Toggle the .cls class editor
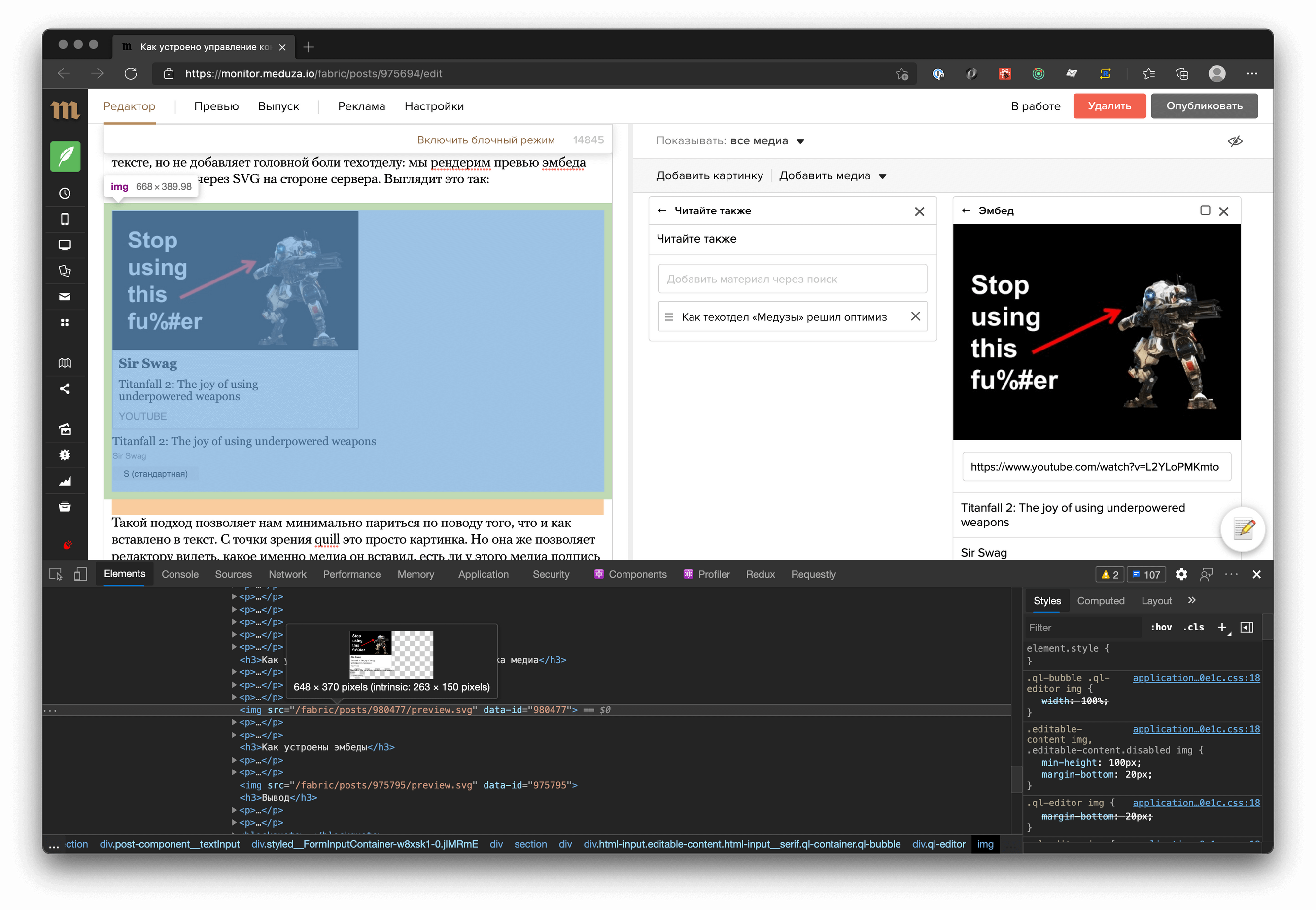The image size is (1316, 910). (1193, 627)
